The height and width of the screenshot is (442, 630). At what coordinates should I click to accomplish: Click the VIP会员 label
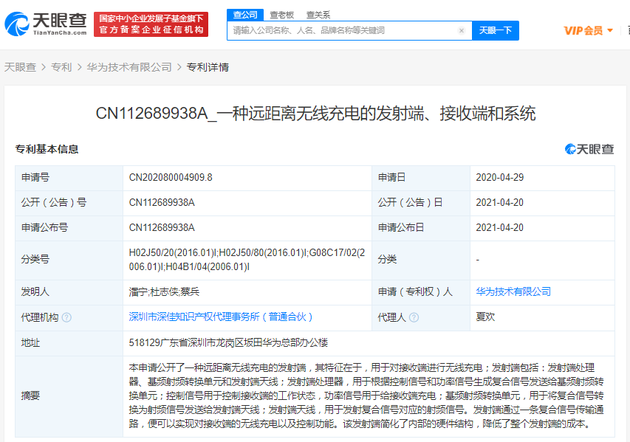[x=583, y=31]
